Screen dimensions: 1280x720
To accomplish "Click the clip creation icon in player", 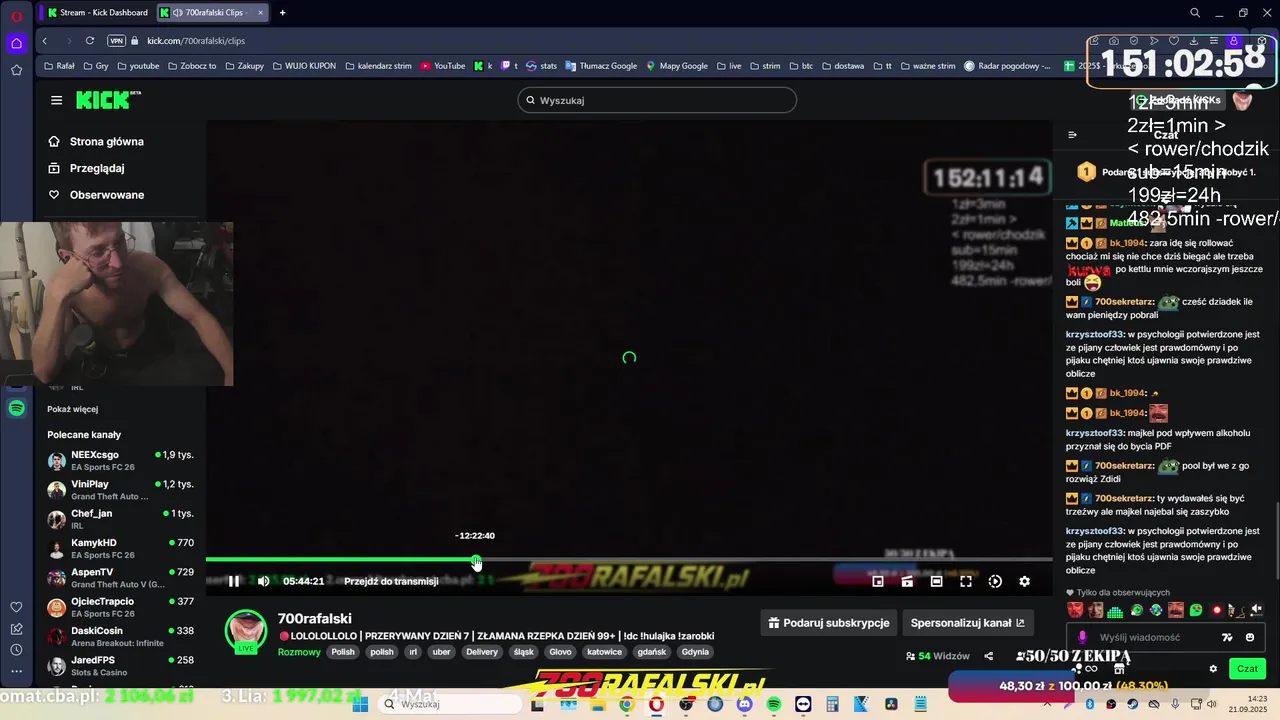I will [x=907, y=581].
